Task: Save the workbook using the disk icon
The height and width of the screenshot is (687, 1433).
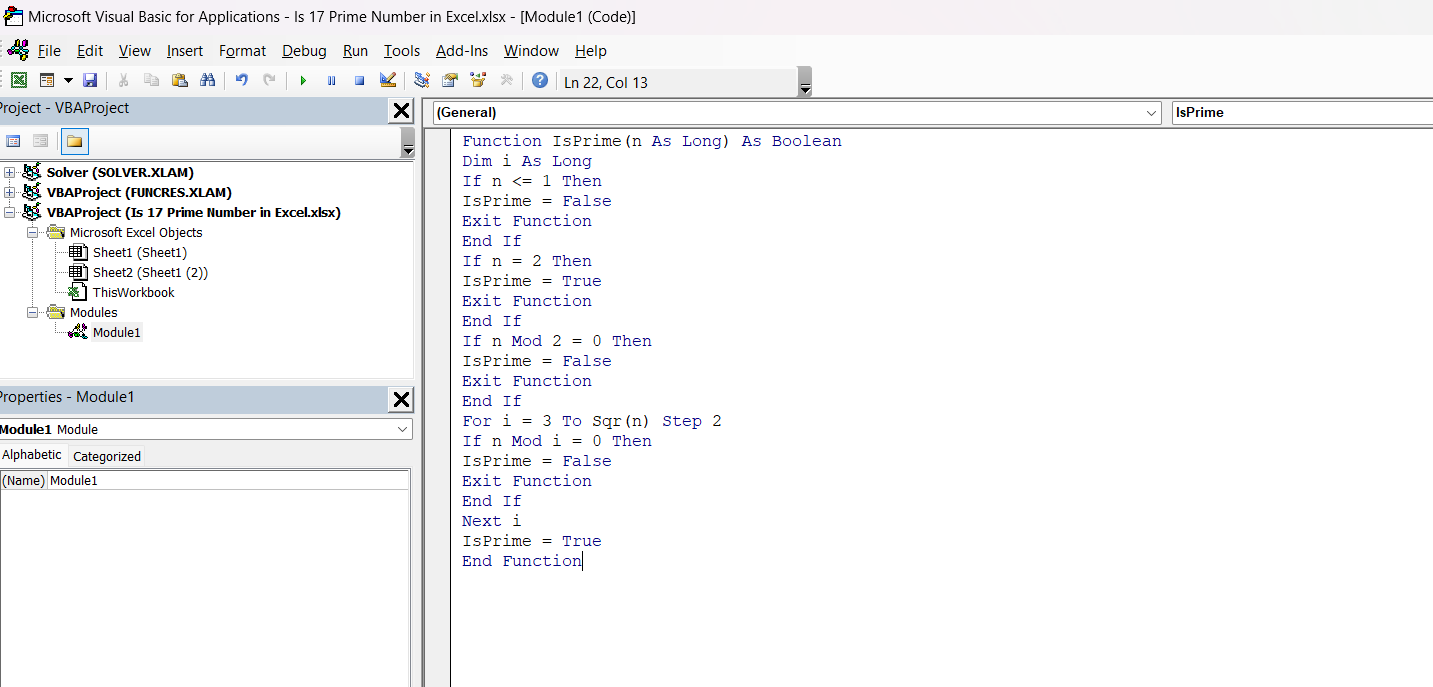Action: [90, 81]
